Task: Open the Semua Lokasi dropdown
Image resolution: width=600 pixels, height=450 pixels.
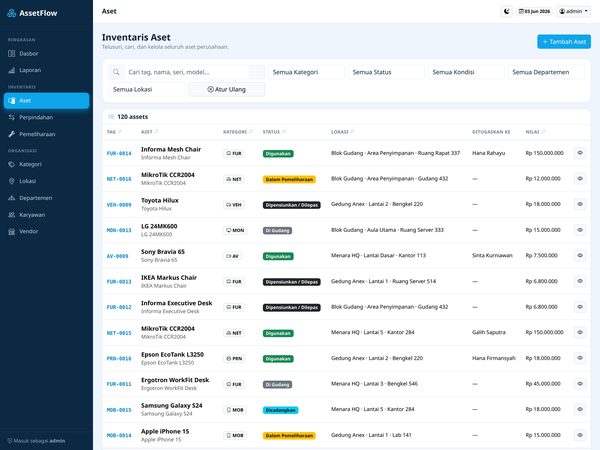Action: click(x=147, y=90)
